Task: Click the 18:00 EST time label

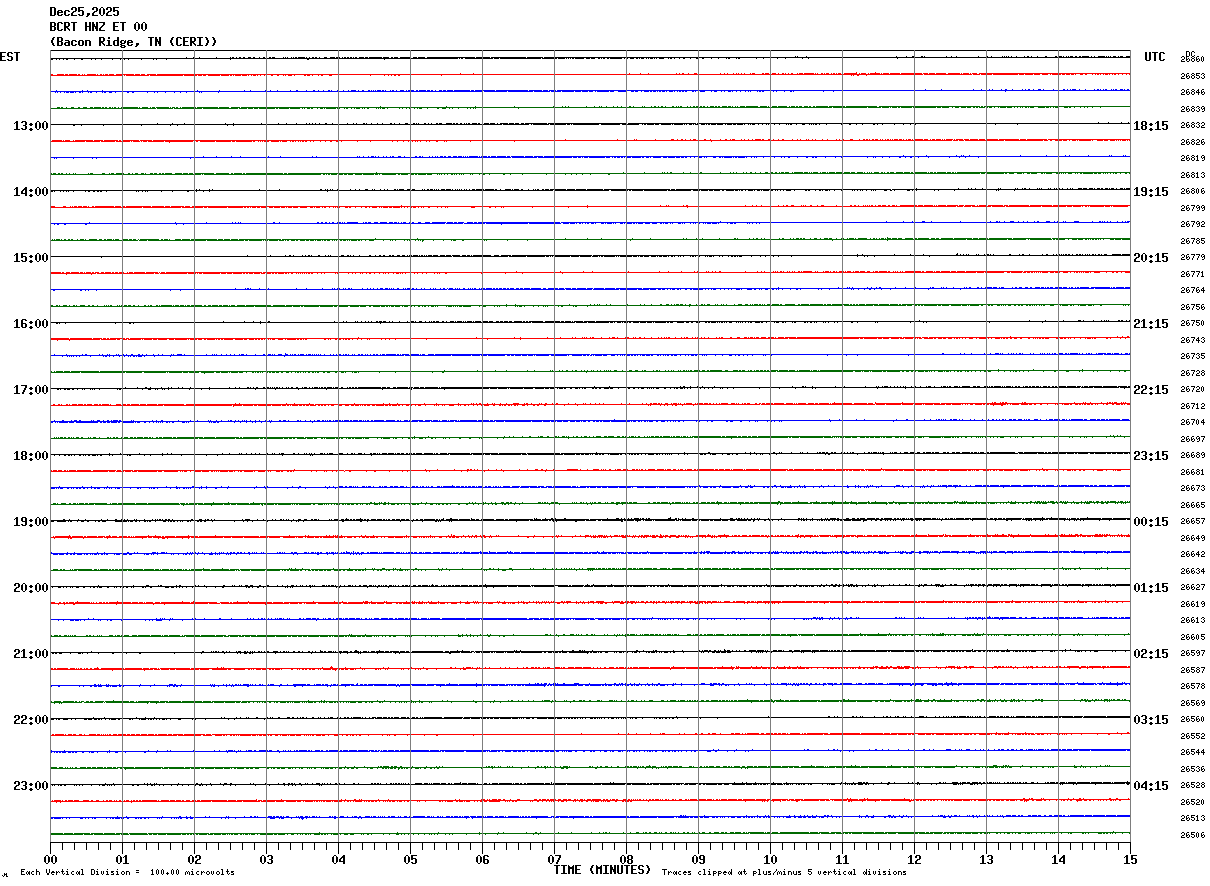Action: point(30,456)
